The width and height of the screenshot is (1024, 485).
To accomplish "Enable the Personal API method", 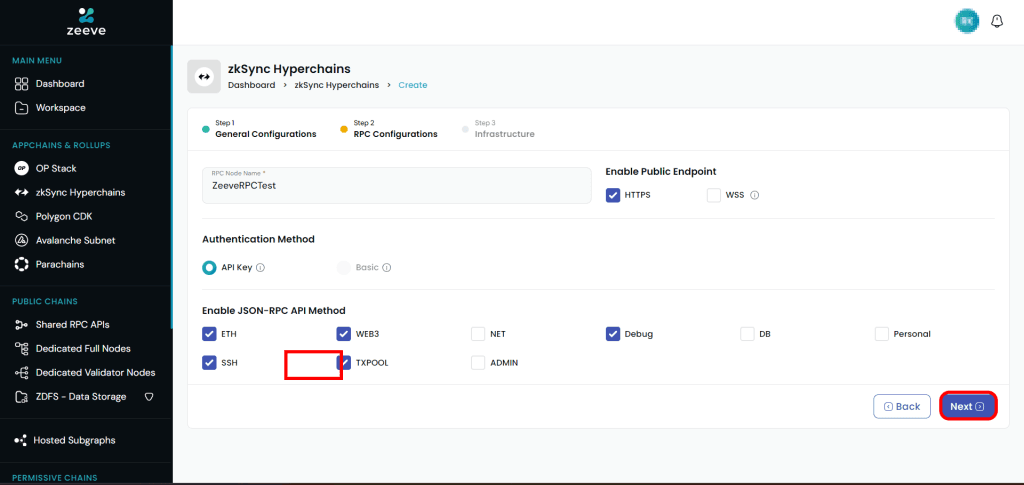I will coord(882,334).
